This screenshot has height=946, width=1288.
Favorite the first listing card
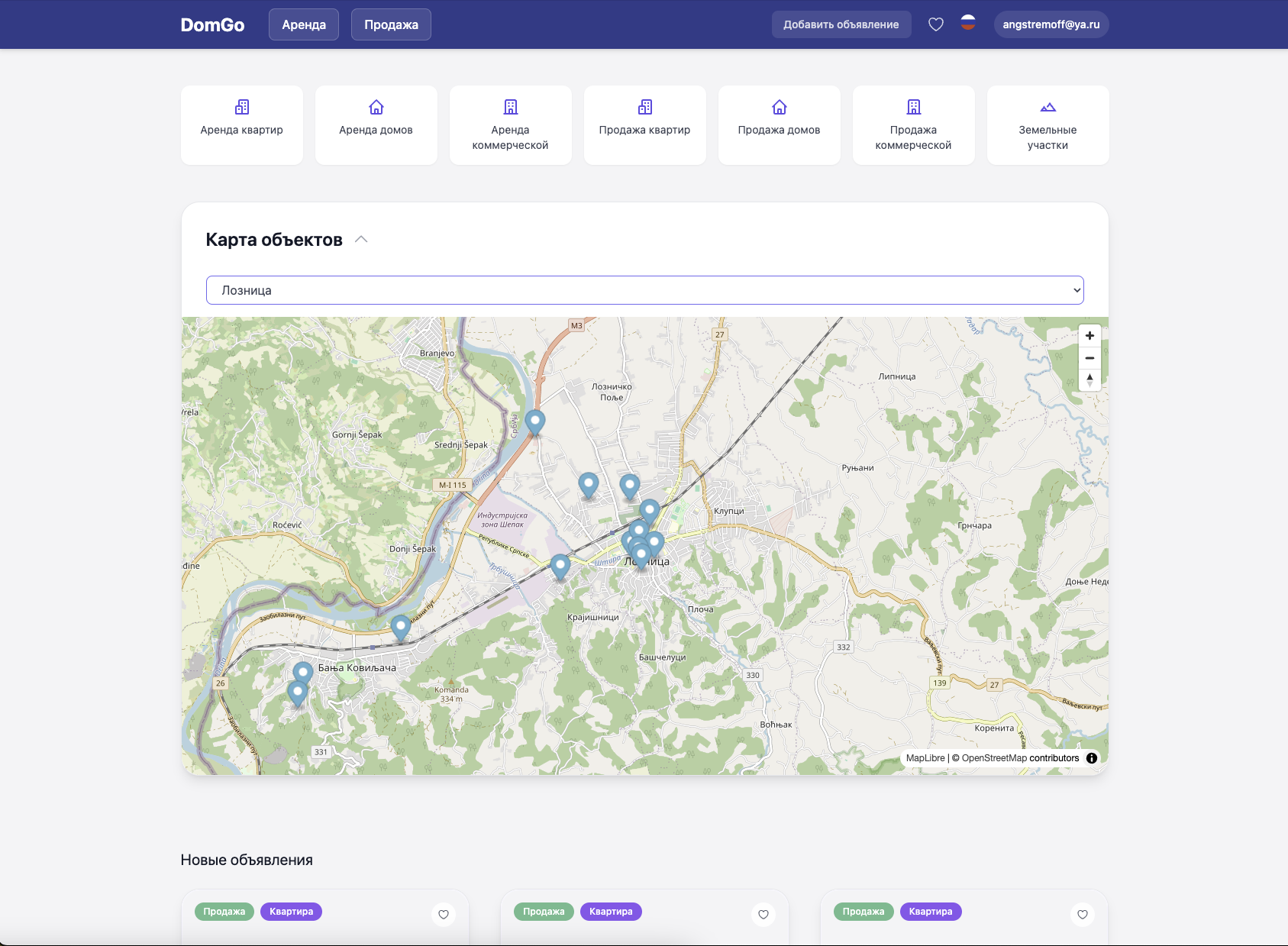[444, 914]
